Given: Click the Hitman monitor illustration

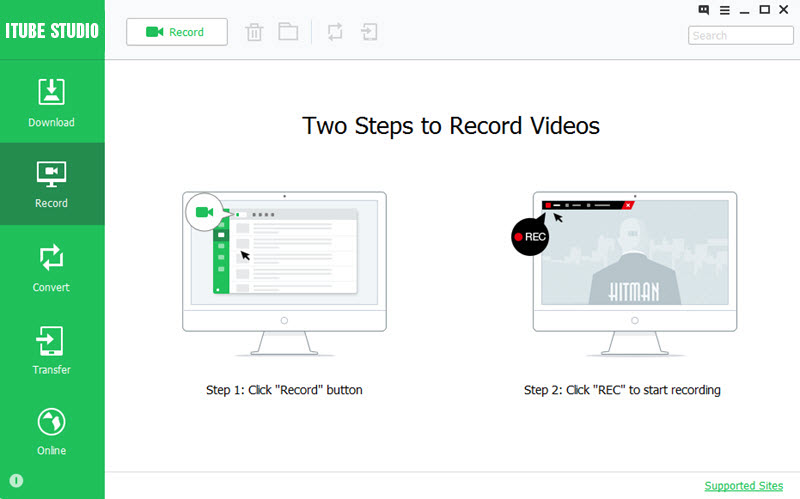Looking at the screenshot, I should pos(635,274).
